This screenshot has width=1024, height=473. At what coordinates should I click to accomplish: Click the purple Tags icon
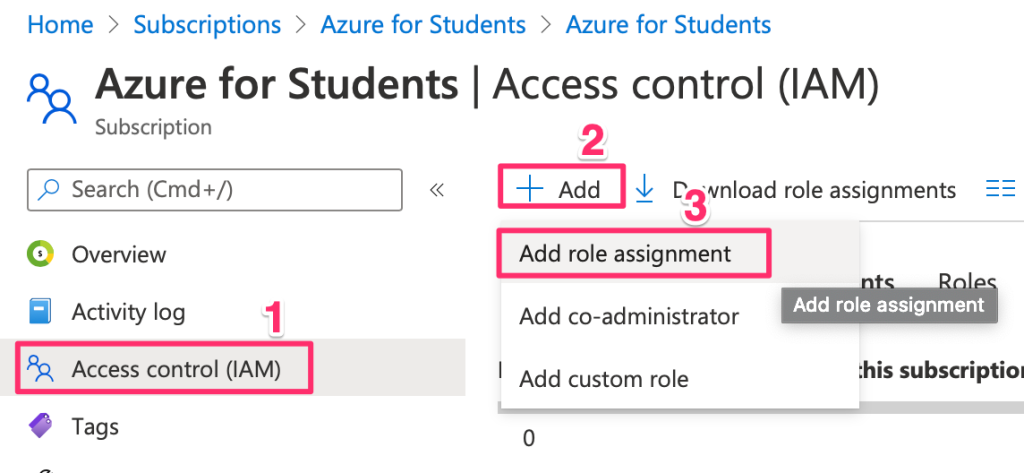point(40,426)
